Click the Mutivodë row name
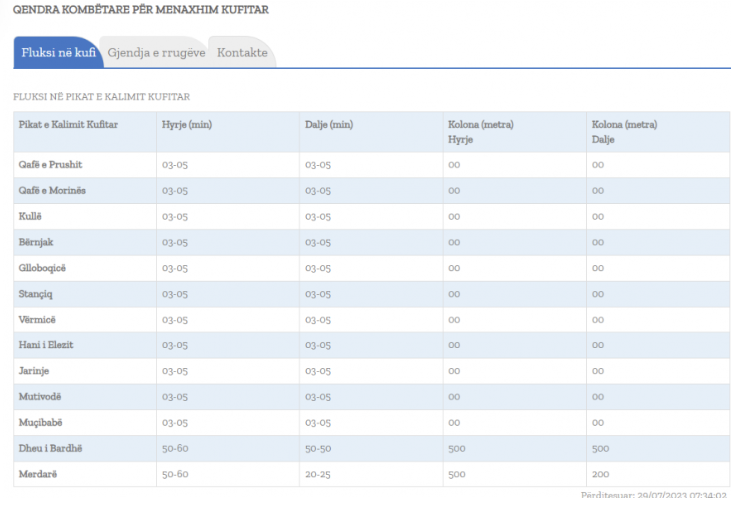736x516 pixels. (40, 397)
